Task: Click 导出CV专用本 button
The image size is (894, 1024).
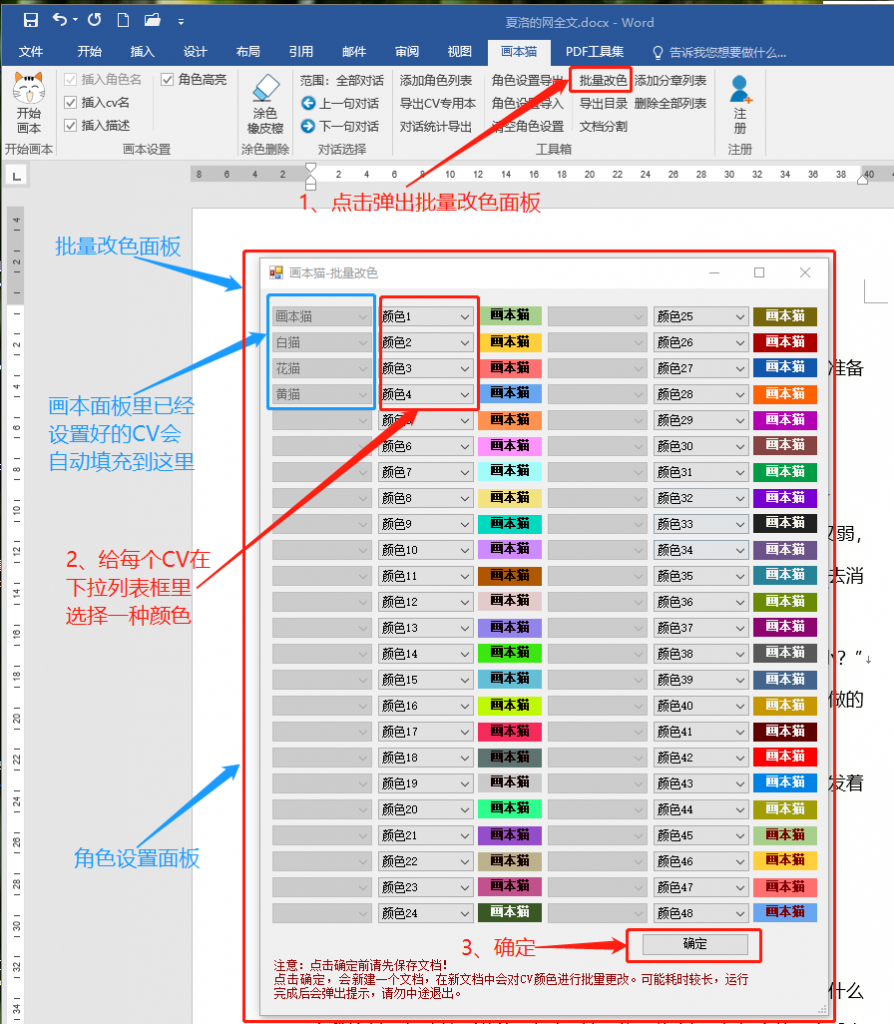Action: click(438, 103)
